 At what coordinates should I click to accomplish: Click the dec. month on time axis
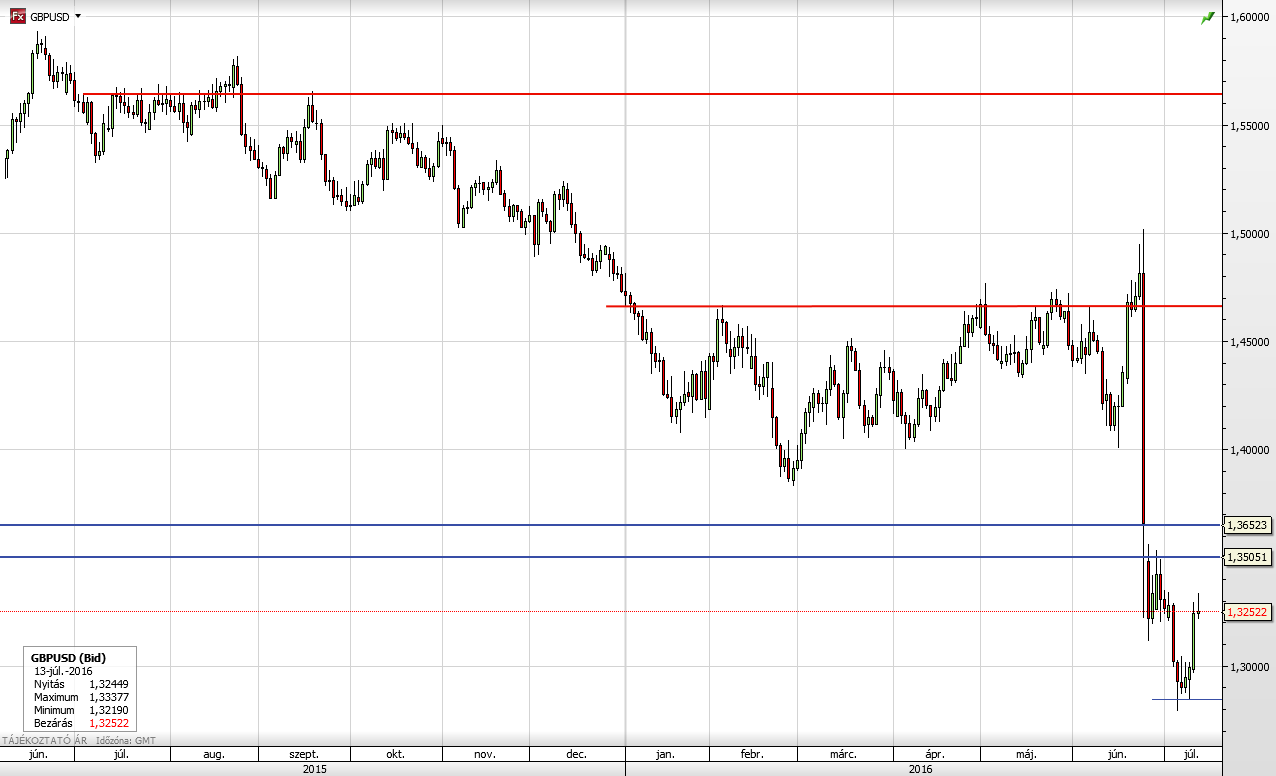coord(575,755)
